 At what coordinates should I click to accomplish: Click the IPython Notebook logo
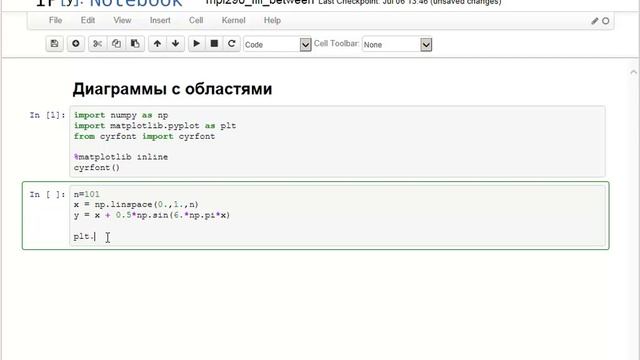point(109,3)
